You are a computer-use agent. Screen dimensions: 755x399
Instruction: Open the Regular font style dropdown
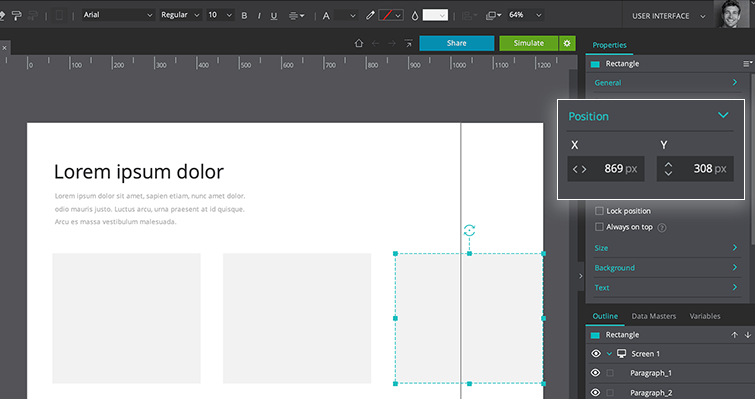tap(181, 15)
